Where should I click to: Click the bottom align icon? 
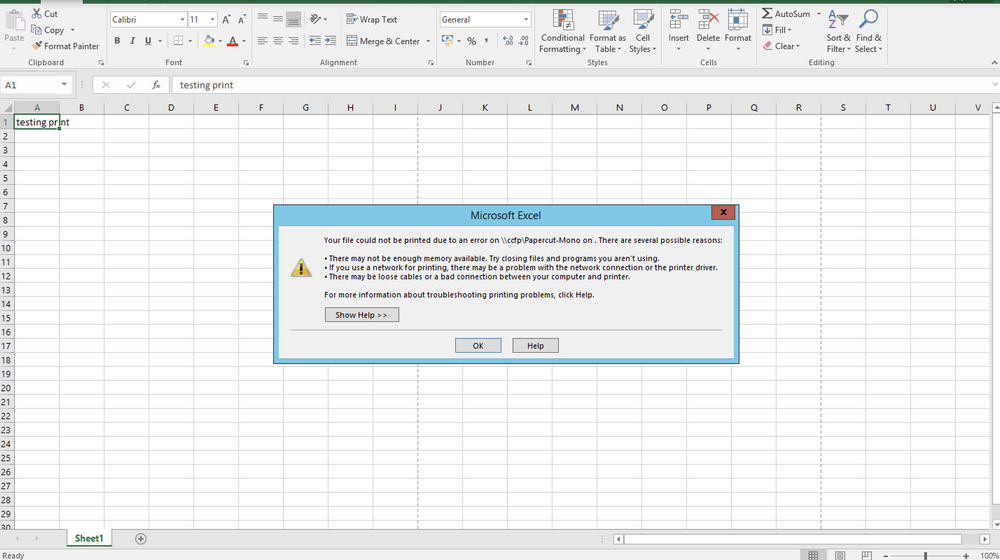click(293, 19)
